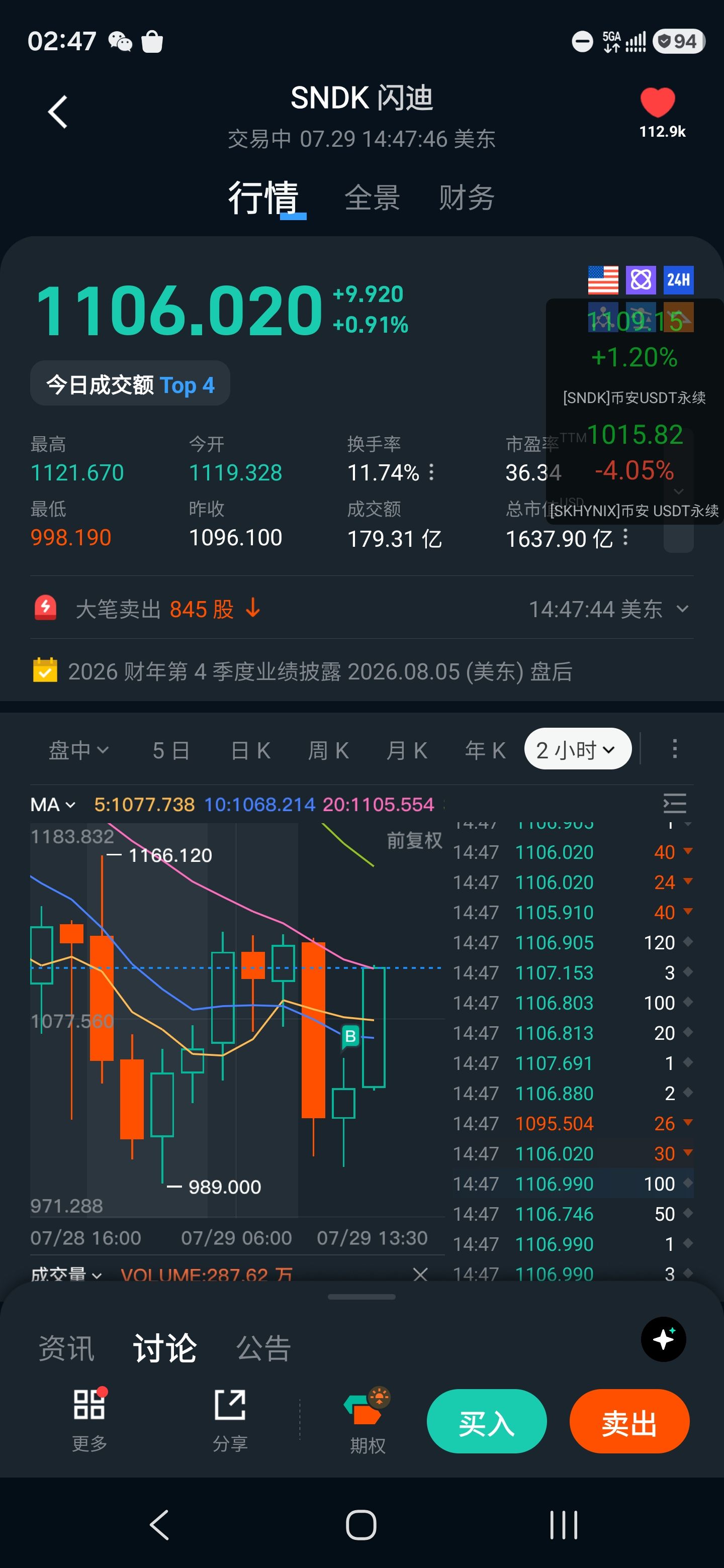This screenshot has height=1568, width=724.
Task: Tap Android recent apps button
Action: point(563,1525)
